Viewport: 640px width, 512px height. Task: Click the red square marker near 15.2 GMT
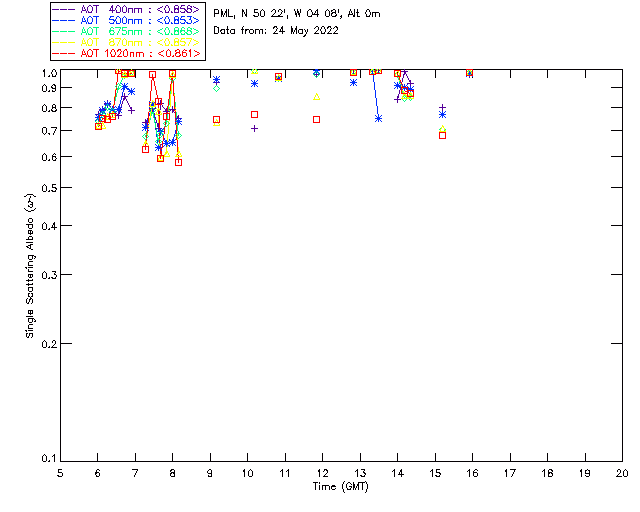[x=442, y=135]
